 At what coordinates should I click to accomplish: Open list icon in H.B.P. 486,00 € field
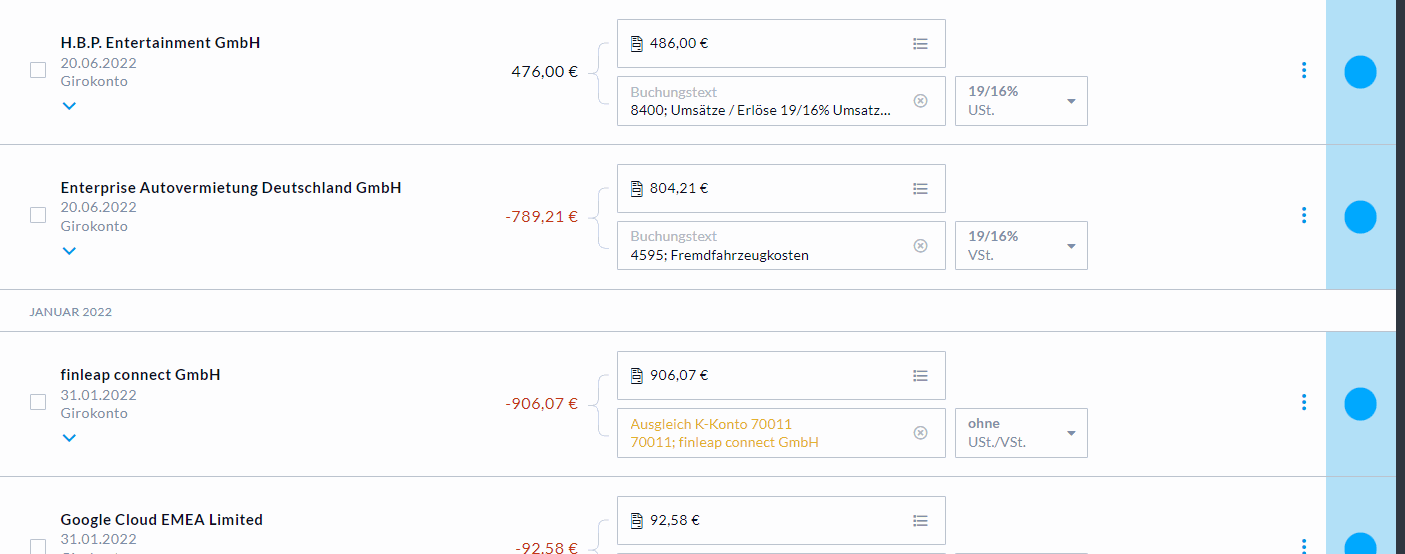[920, 44]
